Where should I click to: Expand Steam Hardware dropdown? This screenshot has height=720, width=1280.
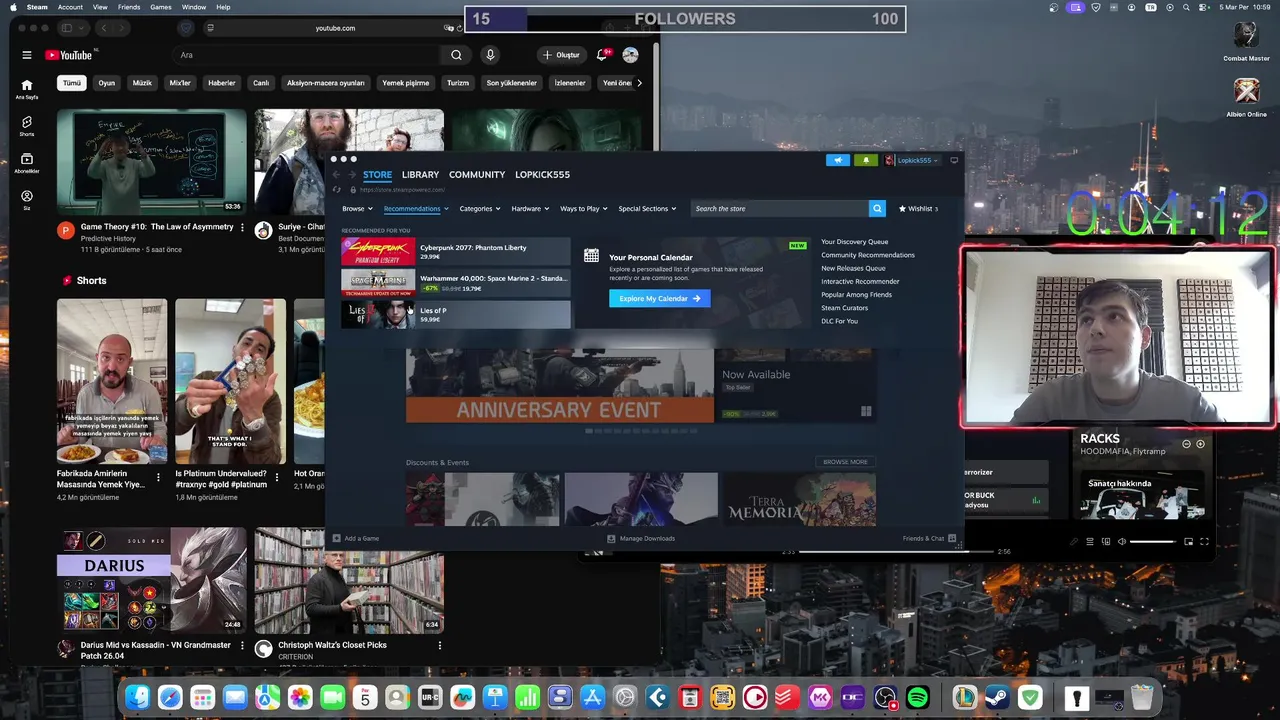coord(530,209)
